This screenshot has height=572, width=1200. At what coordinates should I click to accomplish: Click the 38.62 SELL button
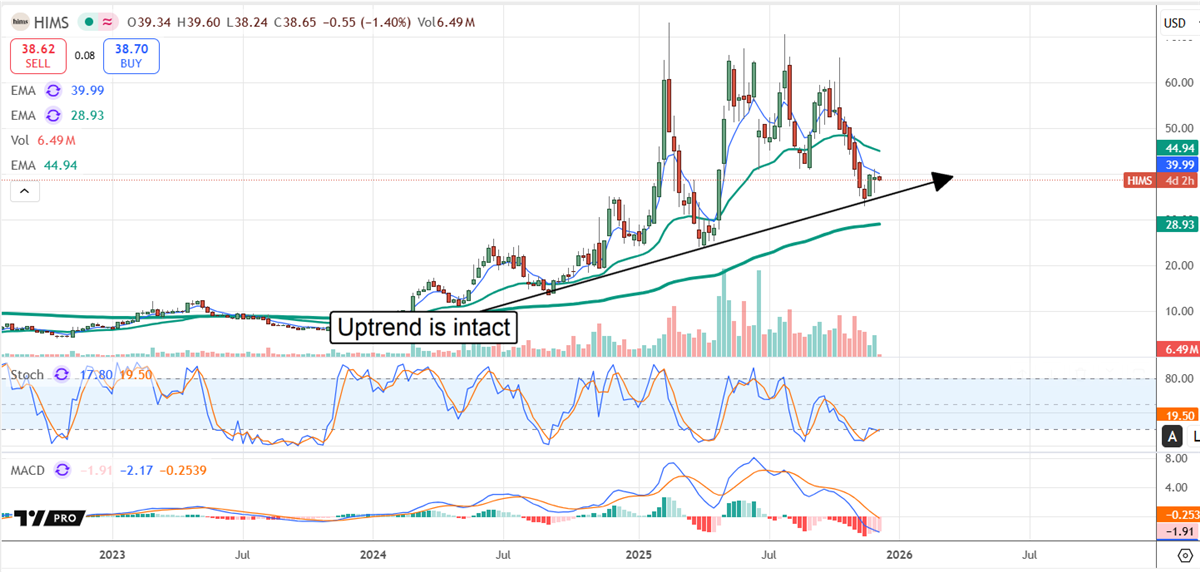[38, 55]
